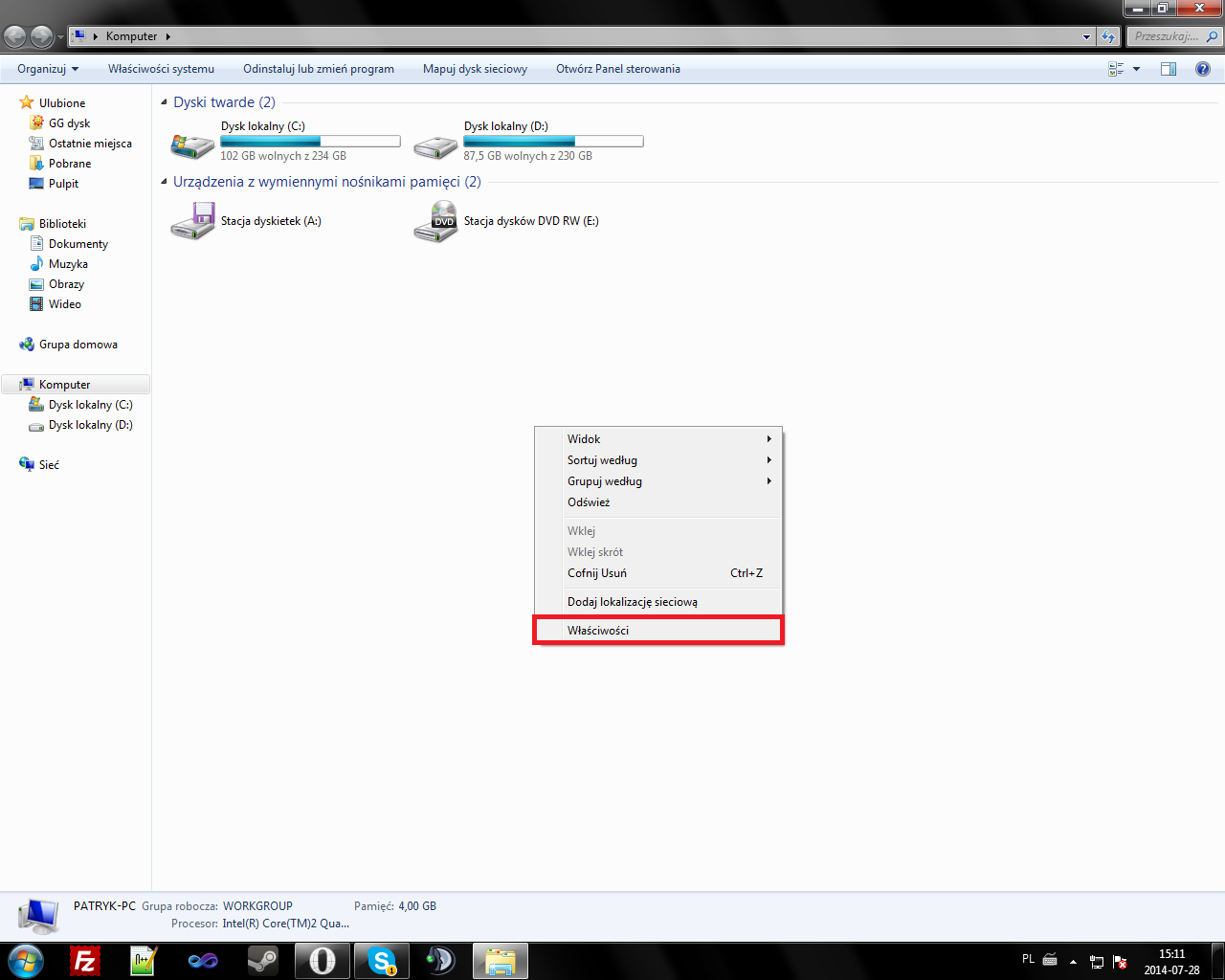The width and height of the screenshot is (1225, 980).
Task: Click Otwórz Panel sterowania
Action: [618, 69]
